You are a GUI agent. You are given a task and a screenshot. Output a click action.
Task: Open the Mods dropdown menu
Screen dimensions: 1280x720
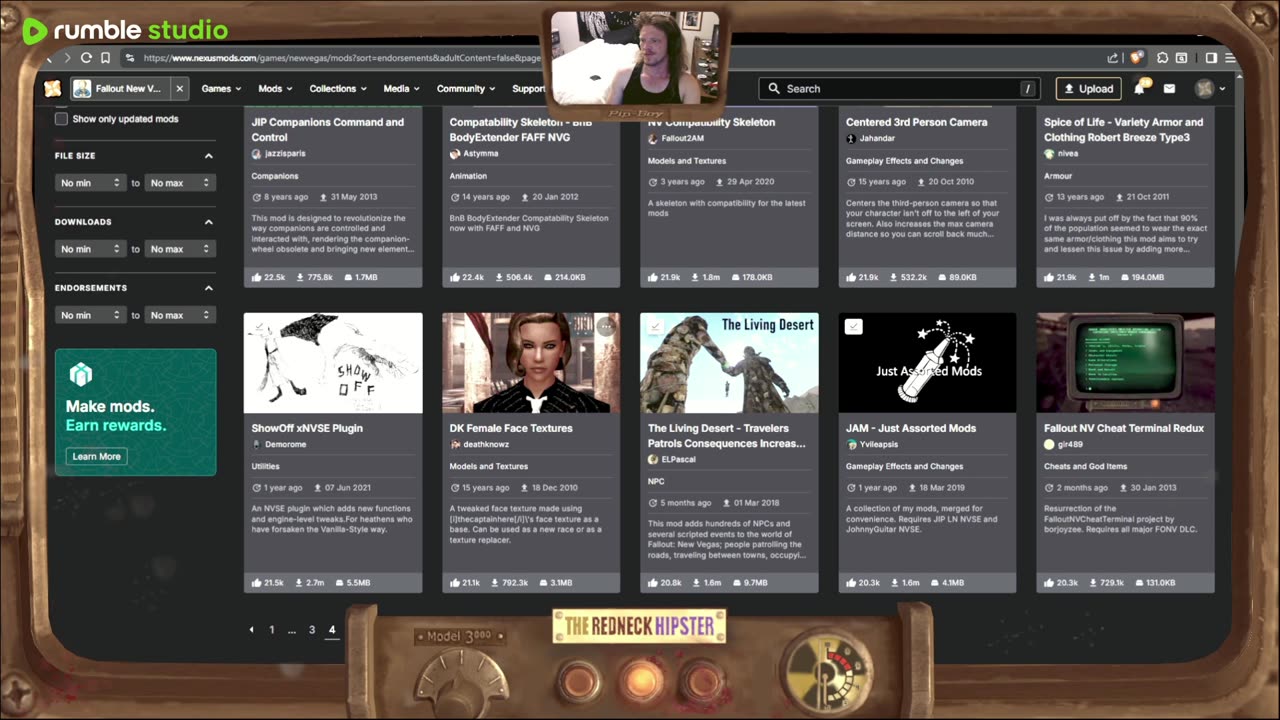point(275,88)
